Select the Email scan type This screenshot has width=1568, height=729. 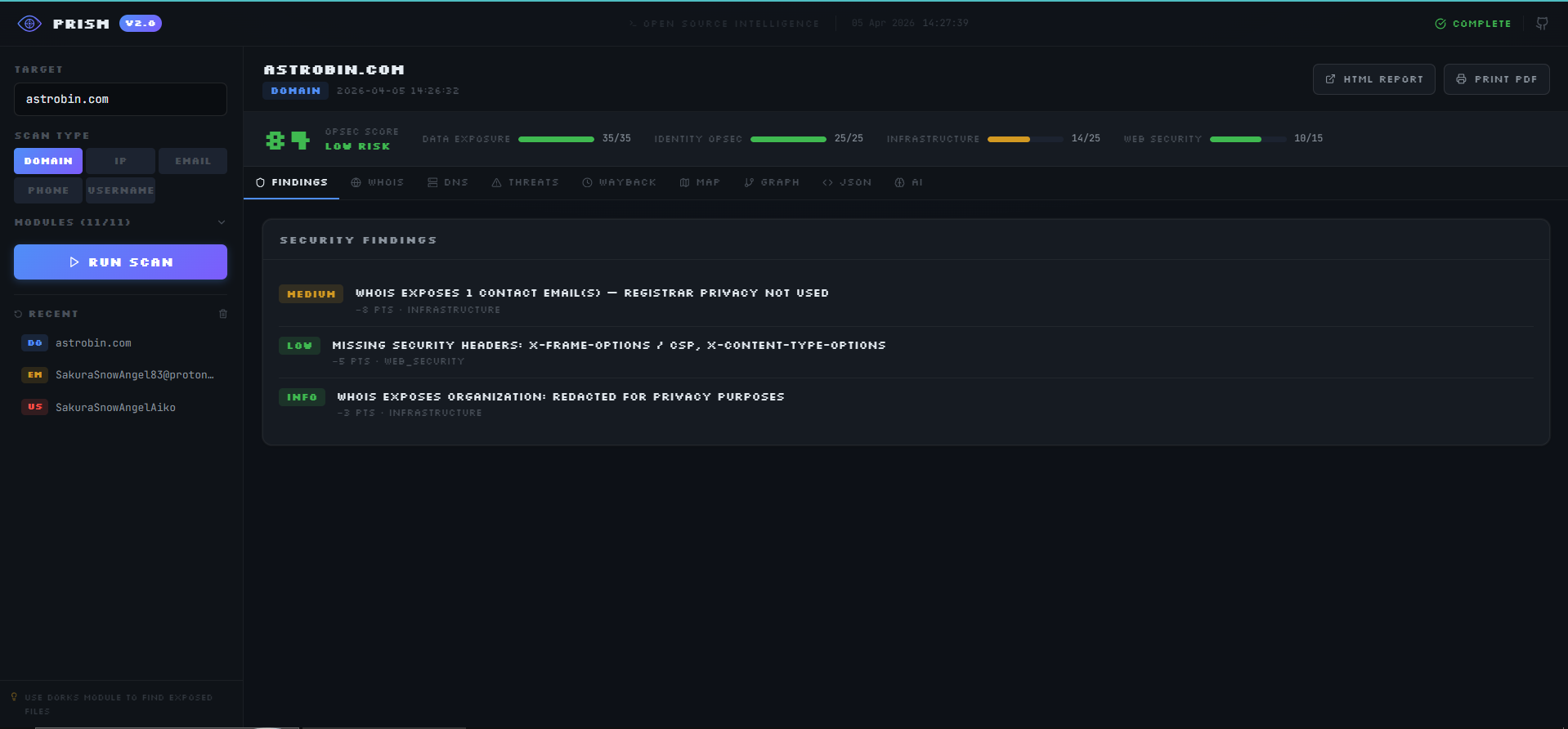point(193,161)
